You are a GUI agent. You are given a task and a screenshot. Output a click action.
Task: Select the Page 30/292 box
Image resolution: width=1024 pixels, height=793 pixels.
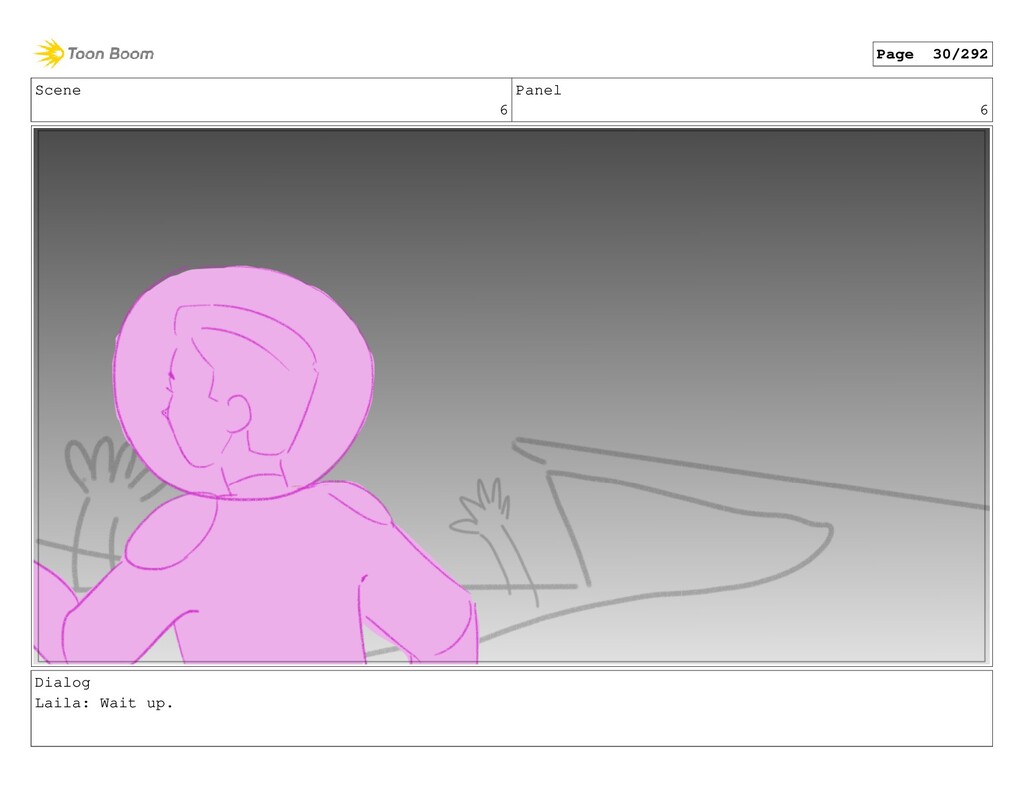(932, 54)
